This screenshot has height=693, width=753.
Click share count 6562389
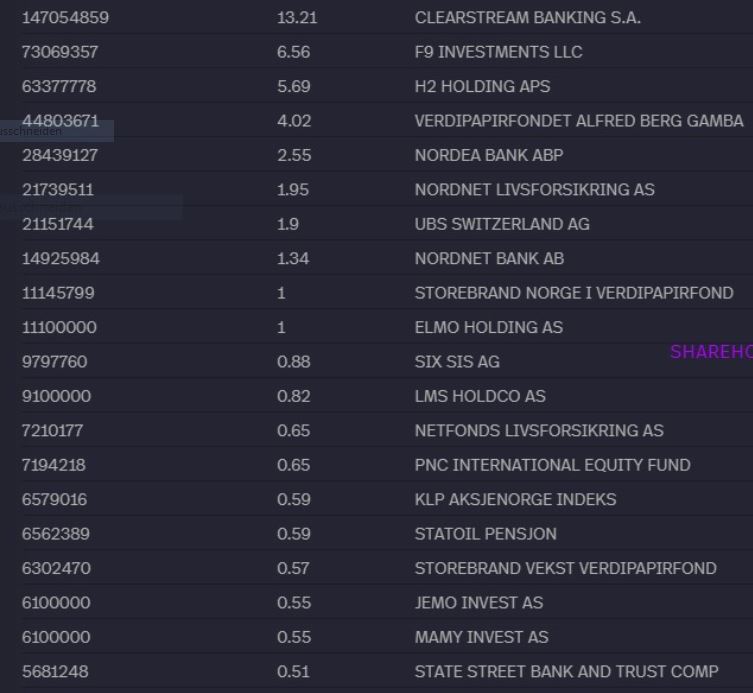pos(56,534)
